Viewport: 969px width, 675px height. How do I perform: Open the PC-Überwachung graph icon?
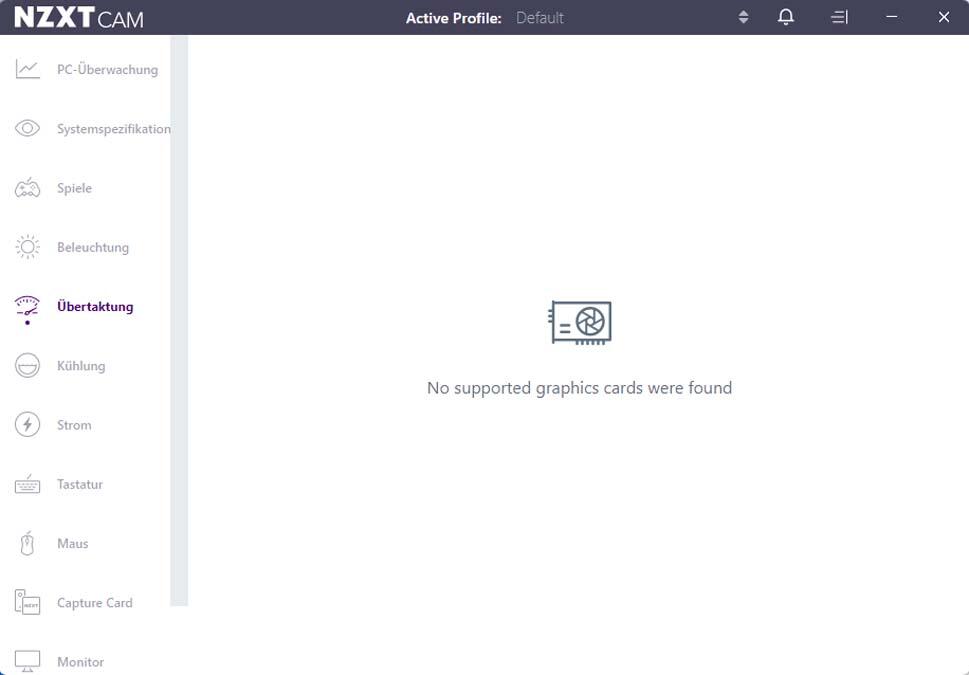[x=27, y=69]
